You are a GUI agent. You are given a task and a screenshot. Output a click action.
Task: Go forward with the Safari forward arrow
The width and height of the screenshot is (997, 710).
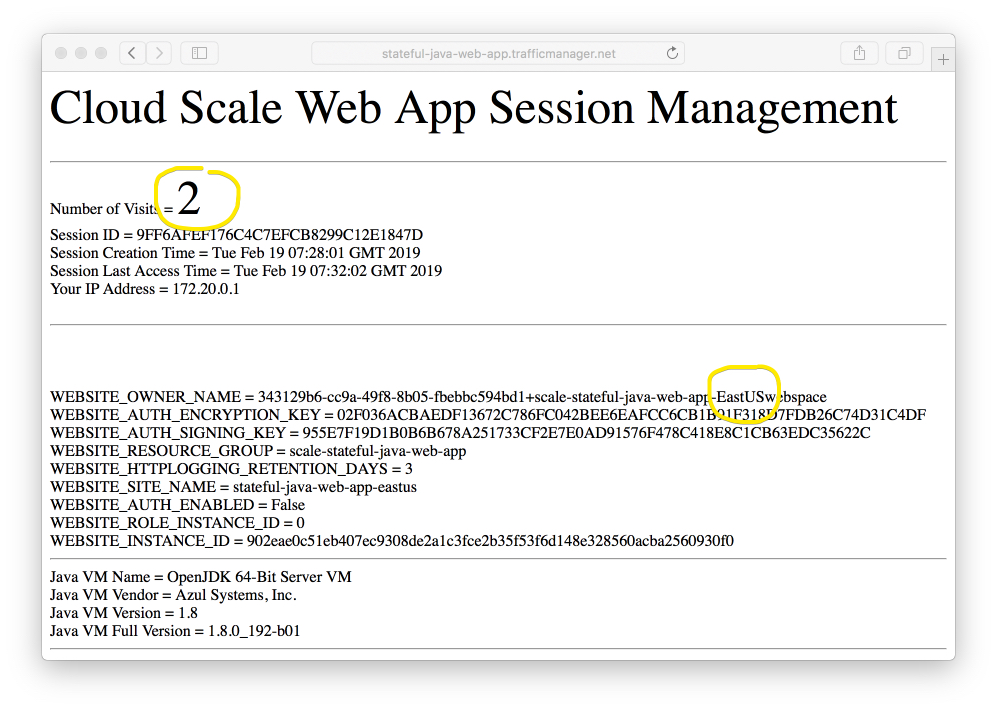(159, 53)
